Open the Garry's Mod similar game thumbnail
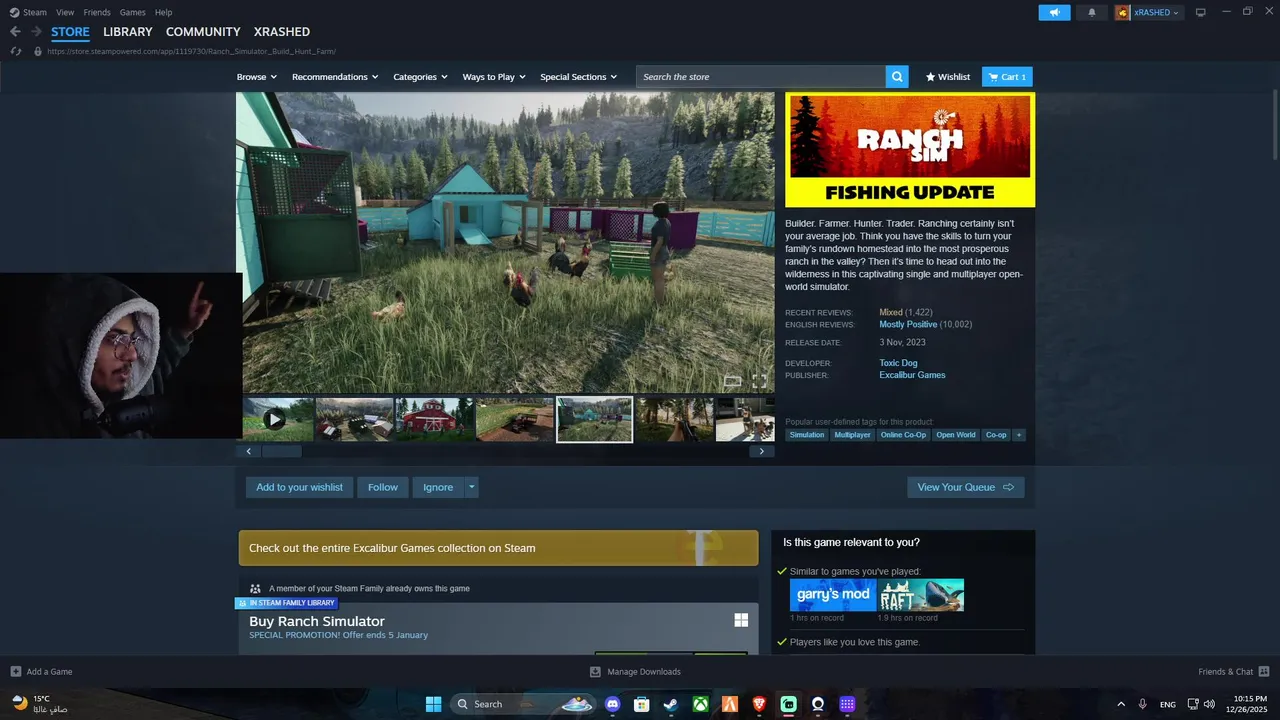The width and height of the screenshot is (1280, 720). pos(833,595)
